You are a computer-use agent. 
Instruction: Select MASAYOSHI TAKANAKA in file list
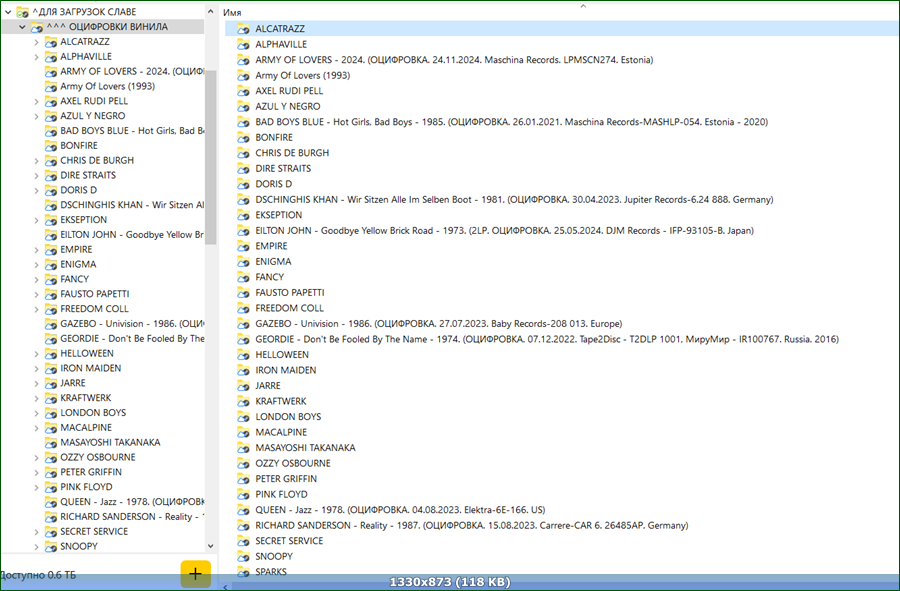[x=305, y=448]
